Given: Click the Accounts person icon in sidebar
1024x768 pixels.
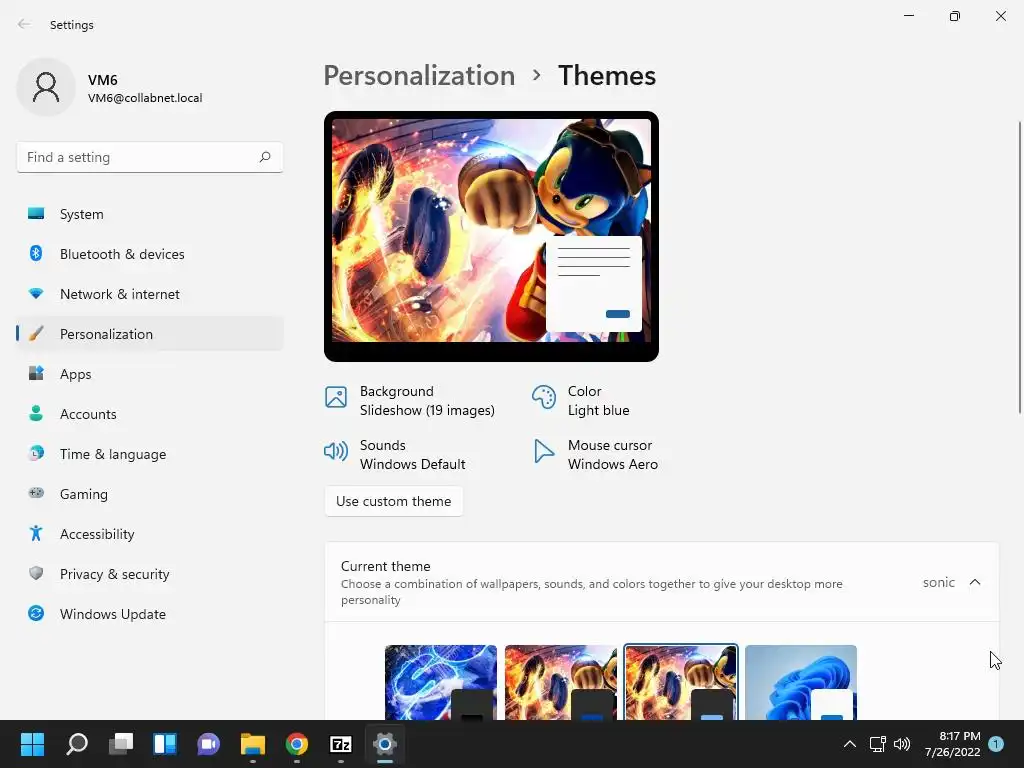Looking at the screenshot, I should tap(36, 413).
